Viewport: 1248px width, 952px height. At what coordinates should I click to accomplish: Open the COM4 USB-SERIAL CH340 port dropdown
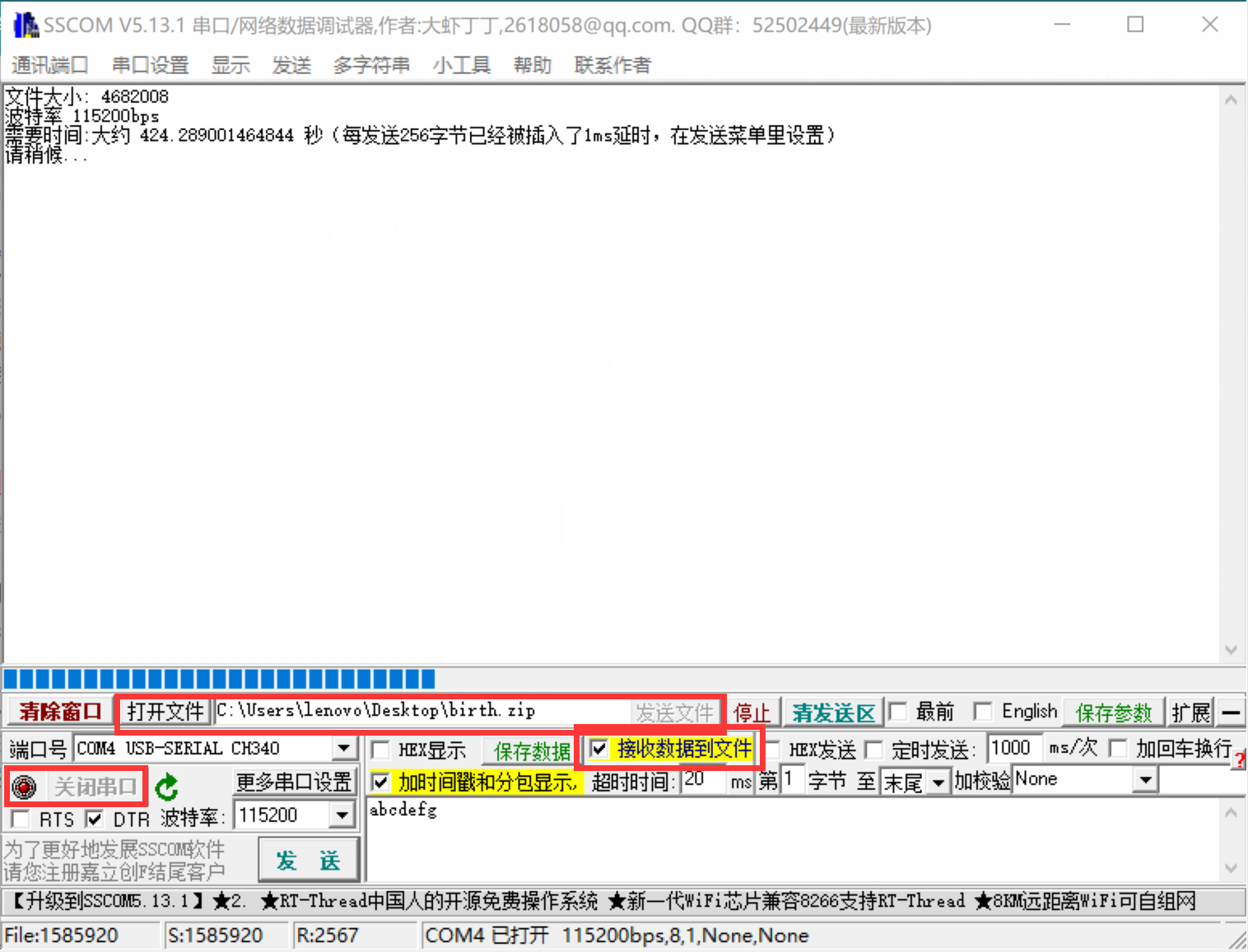click(343, 748)
